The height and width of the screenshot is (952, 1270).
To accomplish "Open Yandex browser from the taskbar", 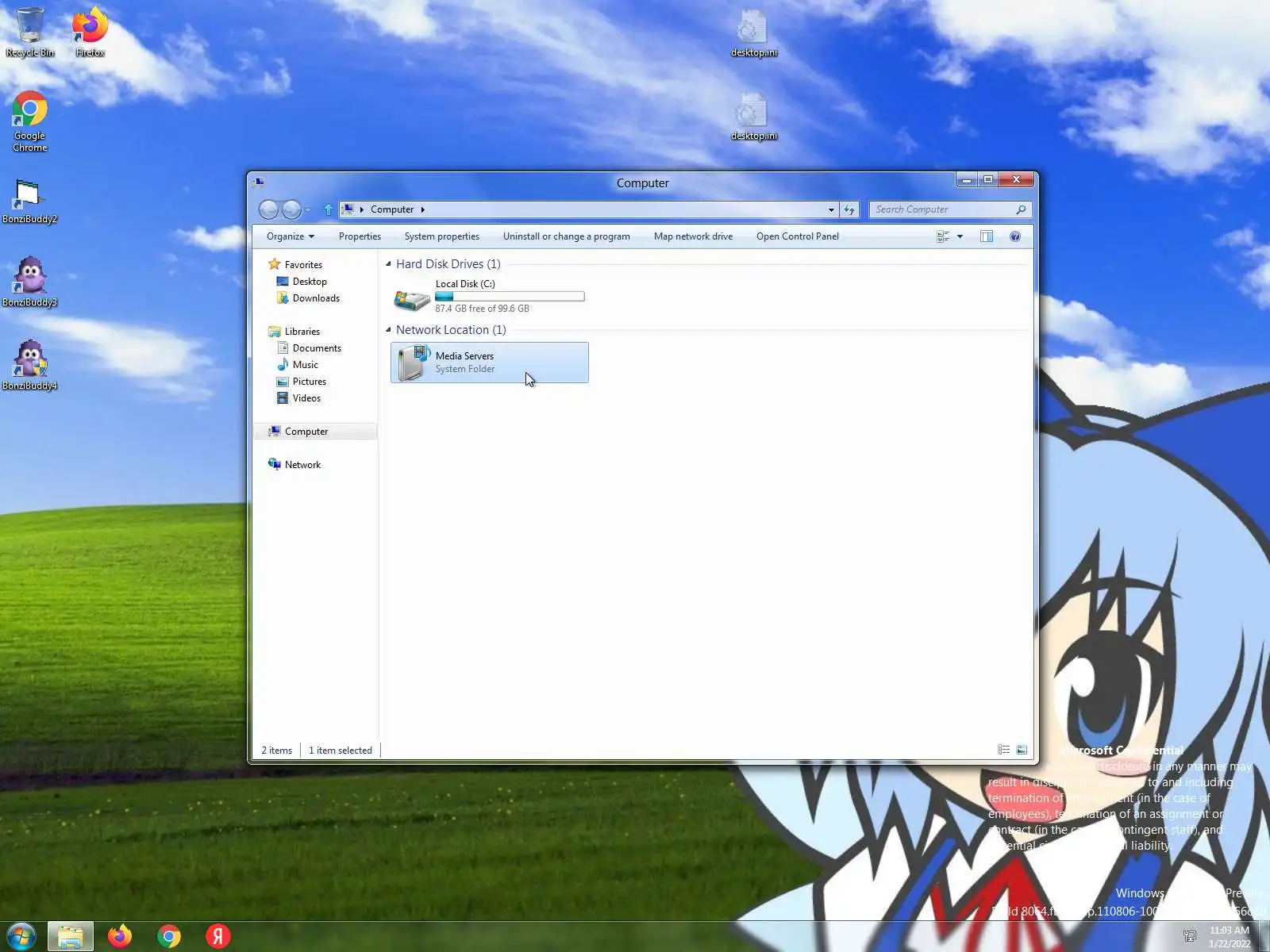I will (x=218, y=937).
